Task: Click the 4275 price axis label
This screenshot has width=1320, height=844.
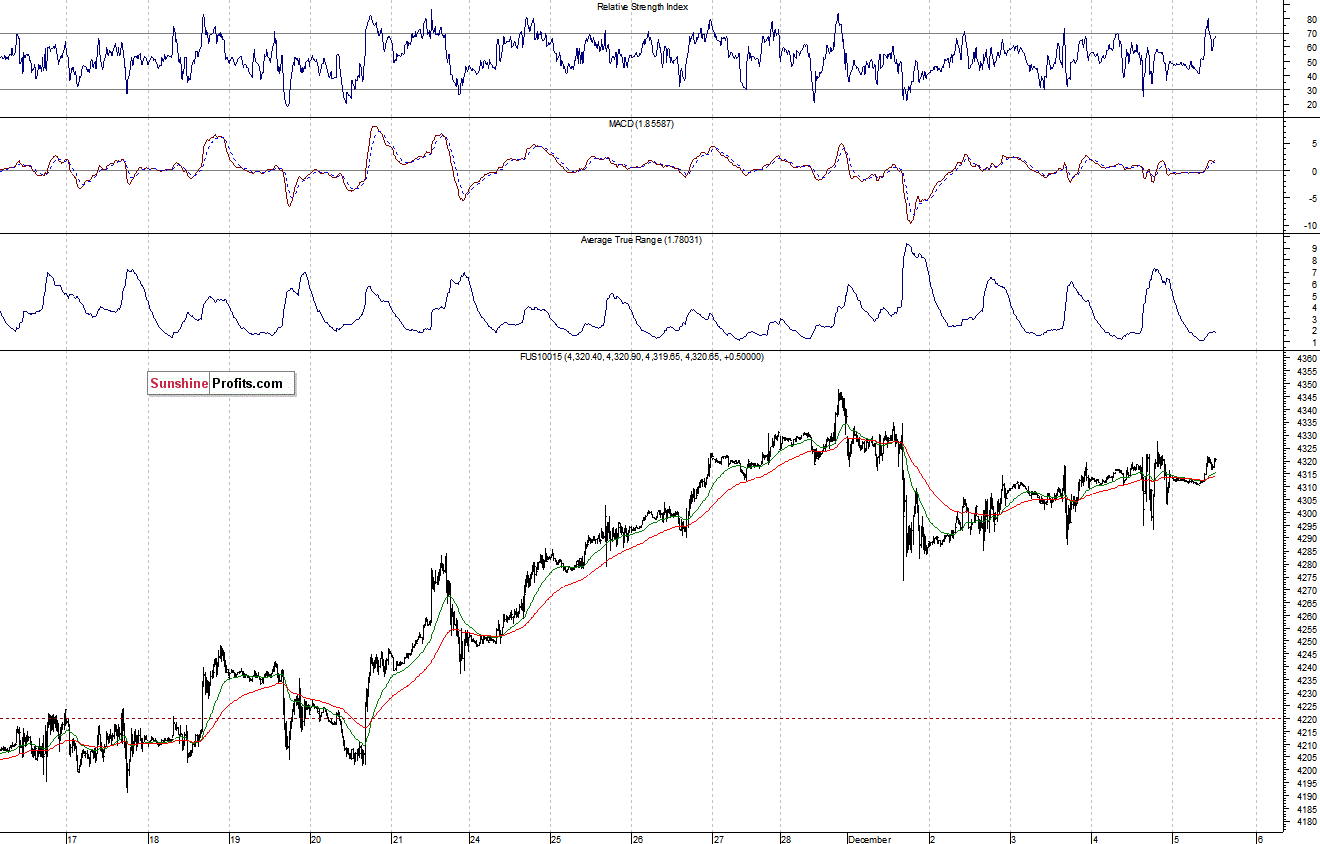Action: coord(1306,578)
